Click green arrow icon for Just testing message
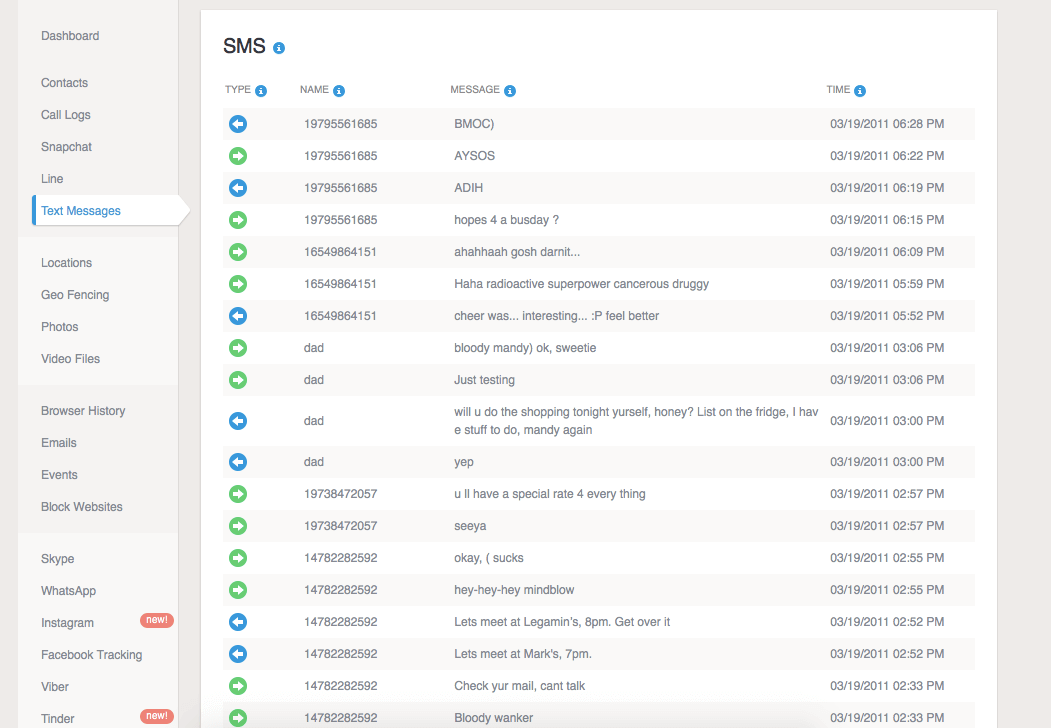Screen dimensions: 1051x728 point(238,380)
